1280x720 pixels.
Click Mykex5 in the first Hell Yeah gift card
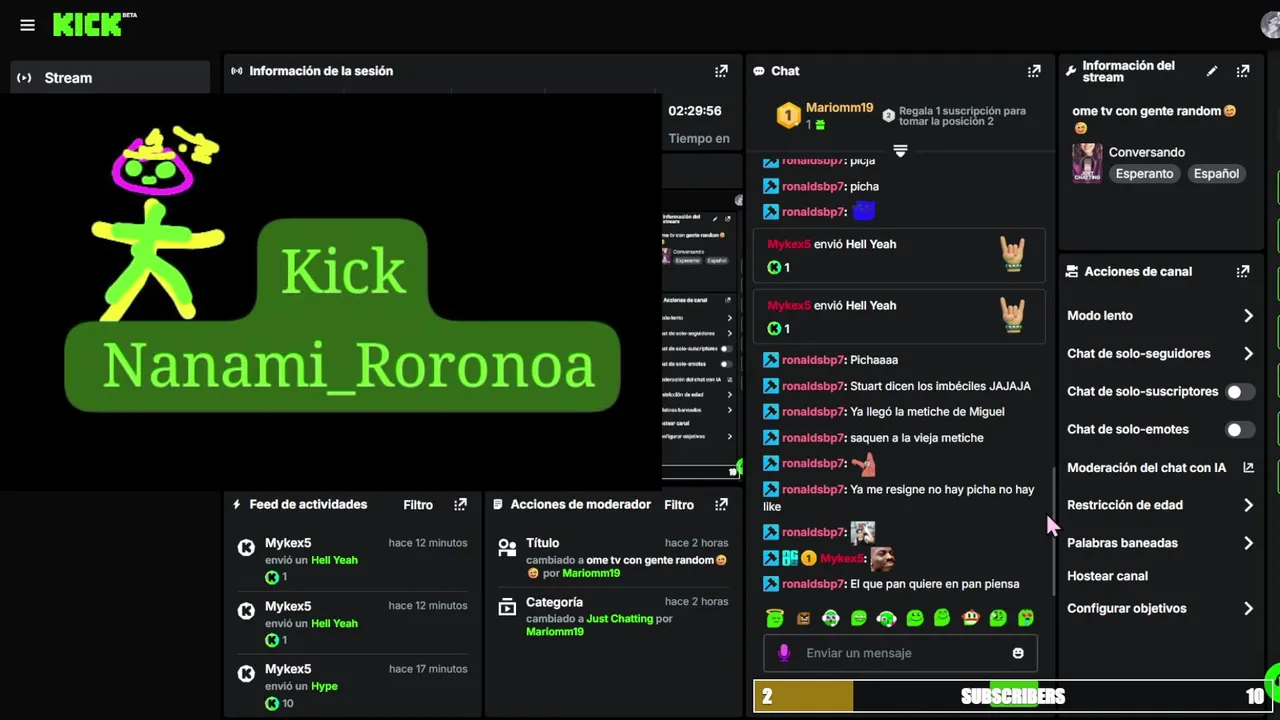pyautogui.click(x=789, y=244)
